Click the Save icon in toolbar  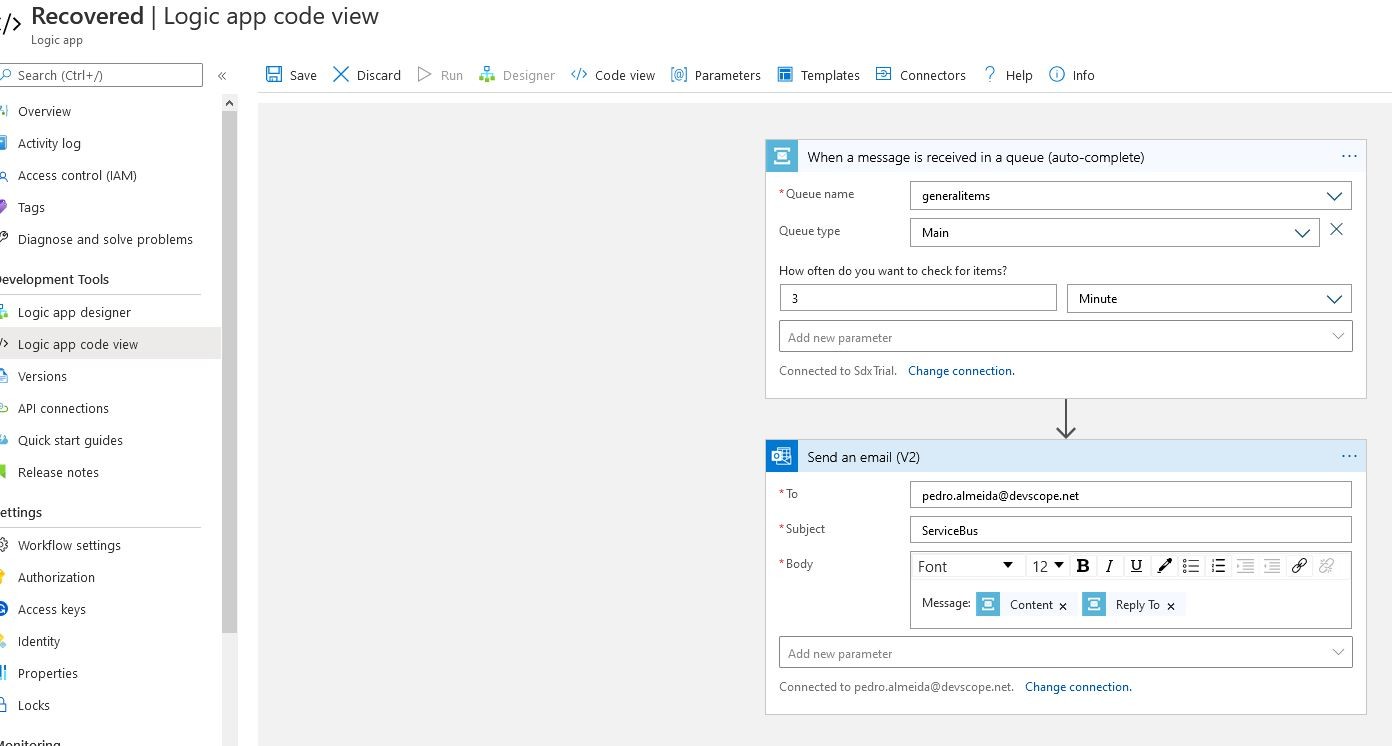[x=274, y=75]
